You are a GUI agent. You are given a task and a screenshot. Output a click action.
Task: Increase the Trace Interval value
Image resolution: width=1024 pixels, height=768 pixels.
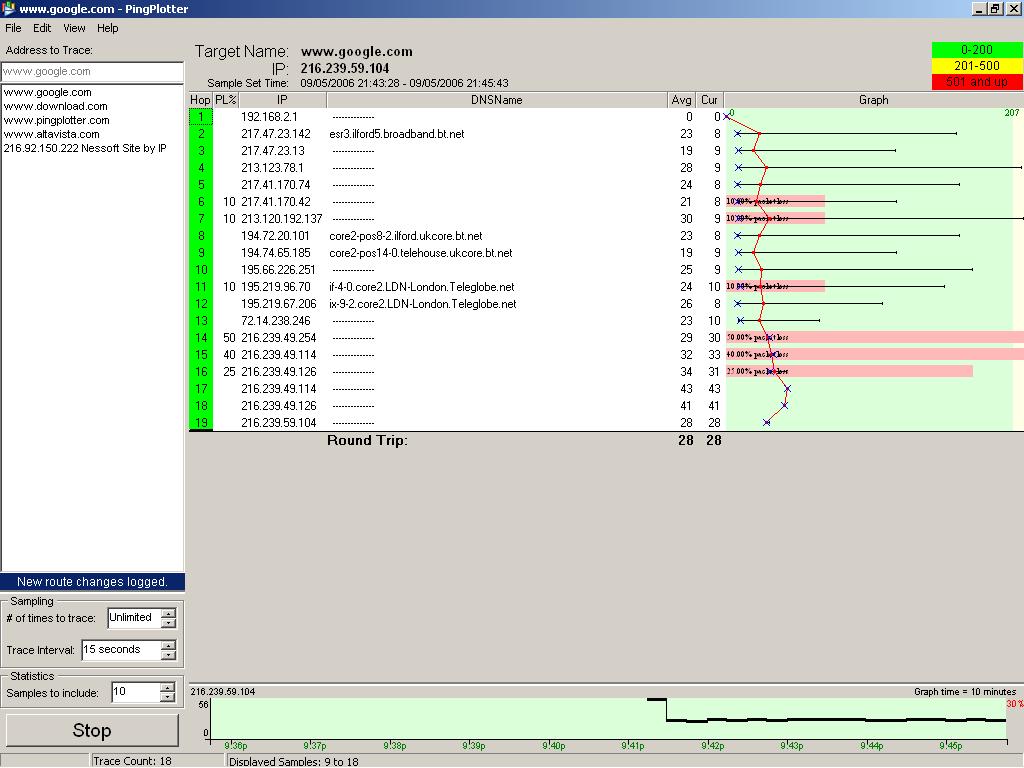coord(168,645)
